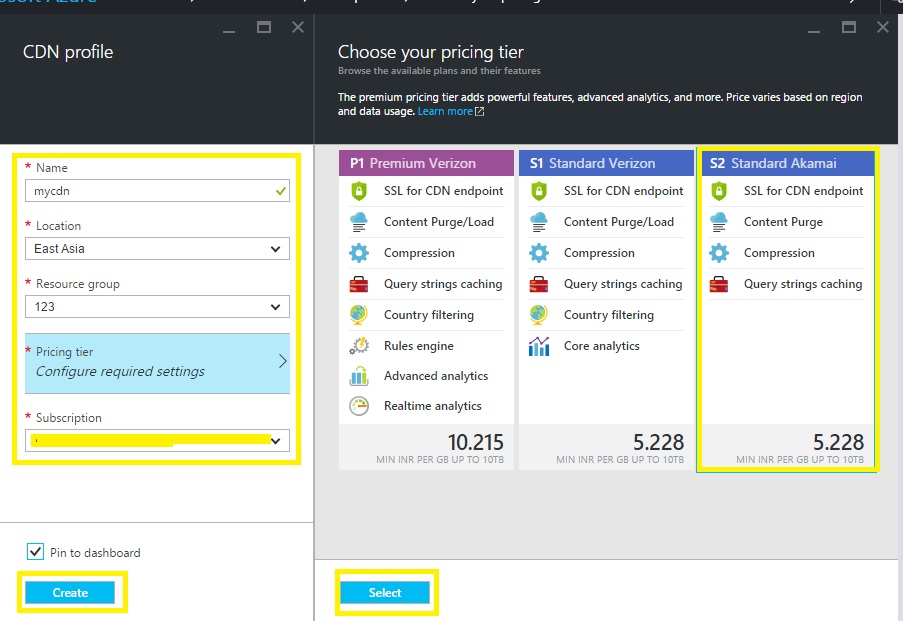Screen dimensions: 903x621
Task: Select the P1 Premium Verizon tier header
Action: pos(426,163)
